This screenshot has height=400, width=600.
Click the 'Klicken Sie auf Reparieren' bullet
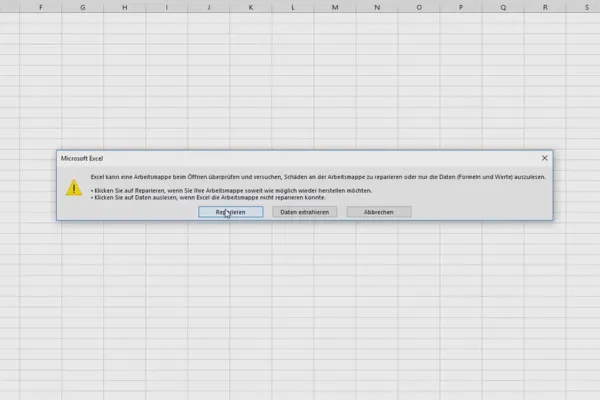point(232,190)
